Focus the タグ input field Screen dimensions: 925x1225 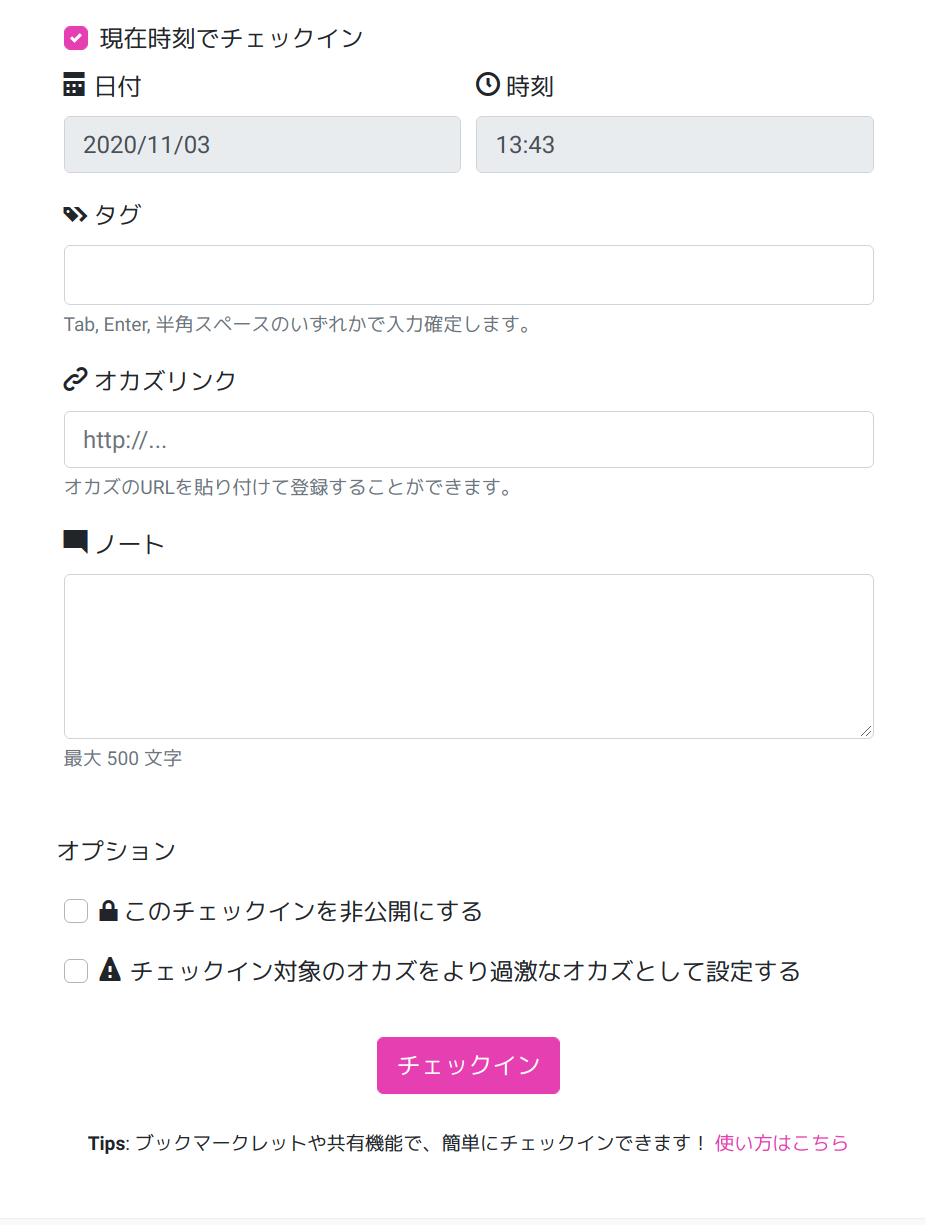click(468, 275)
